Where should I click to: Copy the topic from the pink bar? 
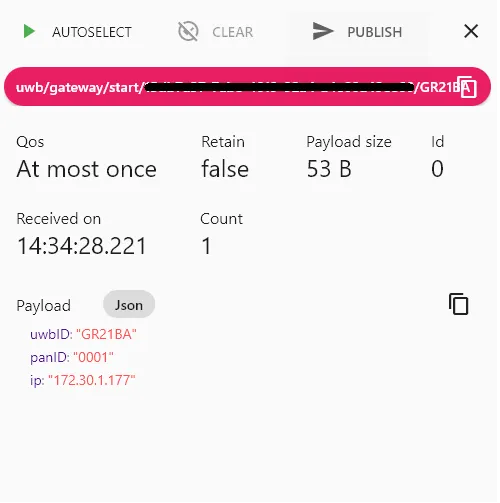pyautogui.click(x=468, y=87)
